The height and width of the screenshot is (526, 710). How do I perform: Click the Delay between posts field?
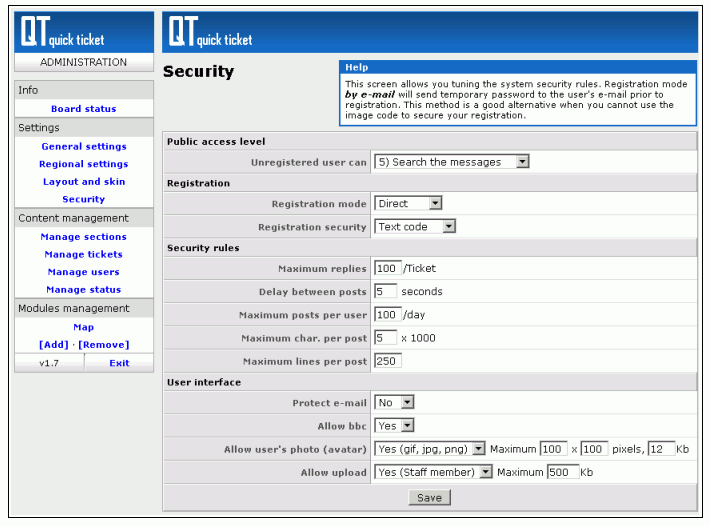[386, 292]
